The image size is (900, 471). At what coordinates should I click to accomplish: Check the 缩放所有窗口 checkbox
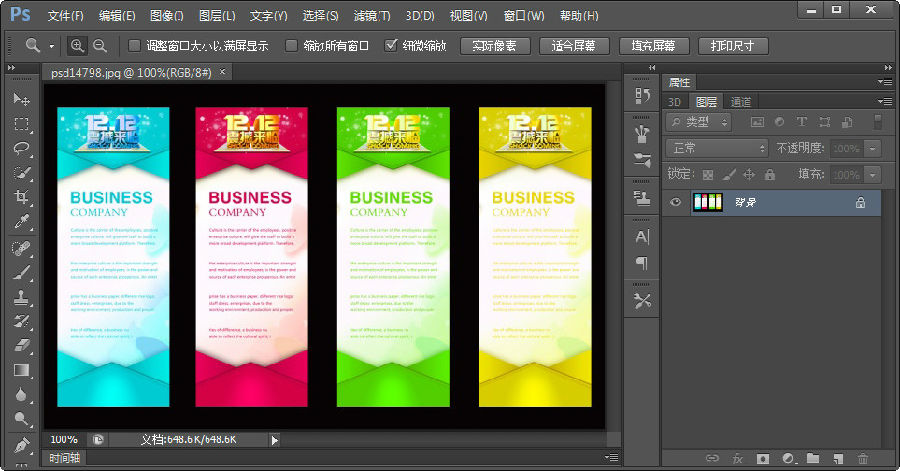pyautogui.click(x=291, y=46)
